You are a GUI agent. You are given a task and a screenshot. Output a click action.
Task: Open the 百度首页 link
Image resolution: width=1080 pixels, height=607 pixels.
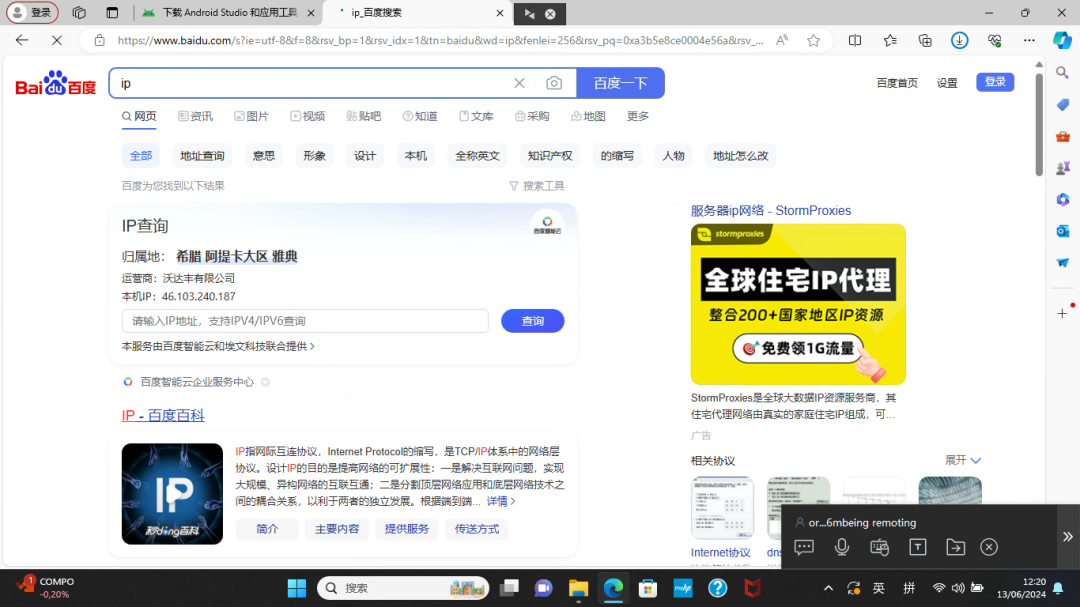pyautogui.click(x=897, y=83)
